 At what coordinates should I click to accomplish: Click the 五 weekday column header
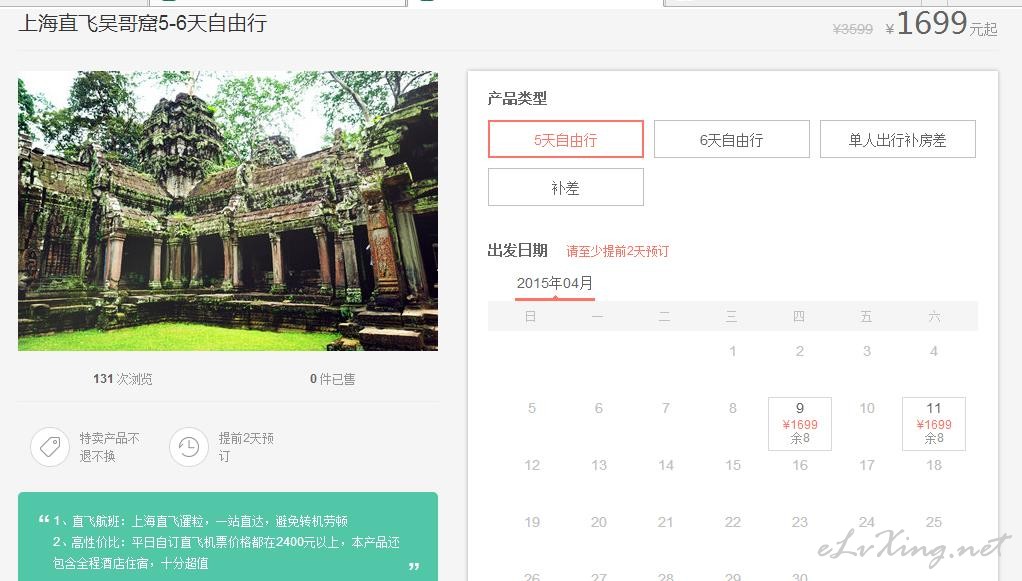click(x=866, y=316)
